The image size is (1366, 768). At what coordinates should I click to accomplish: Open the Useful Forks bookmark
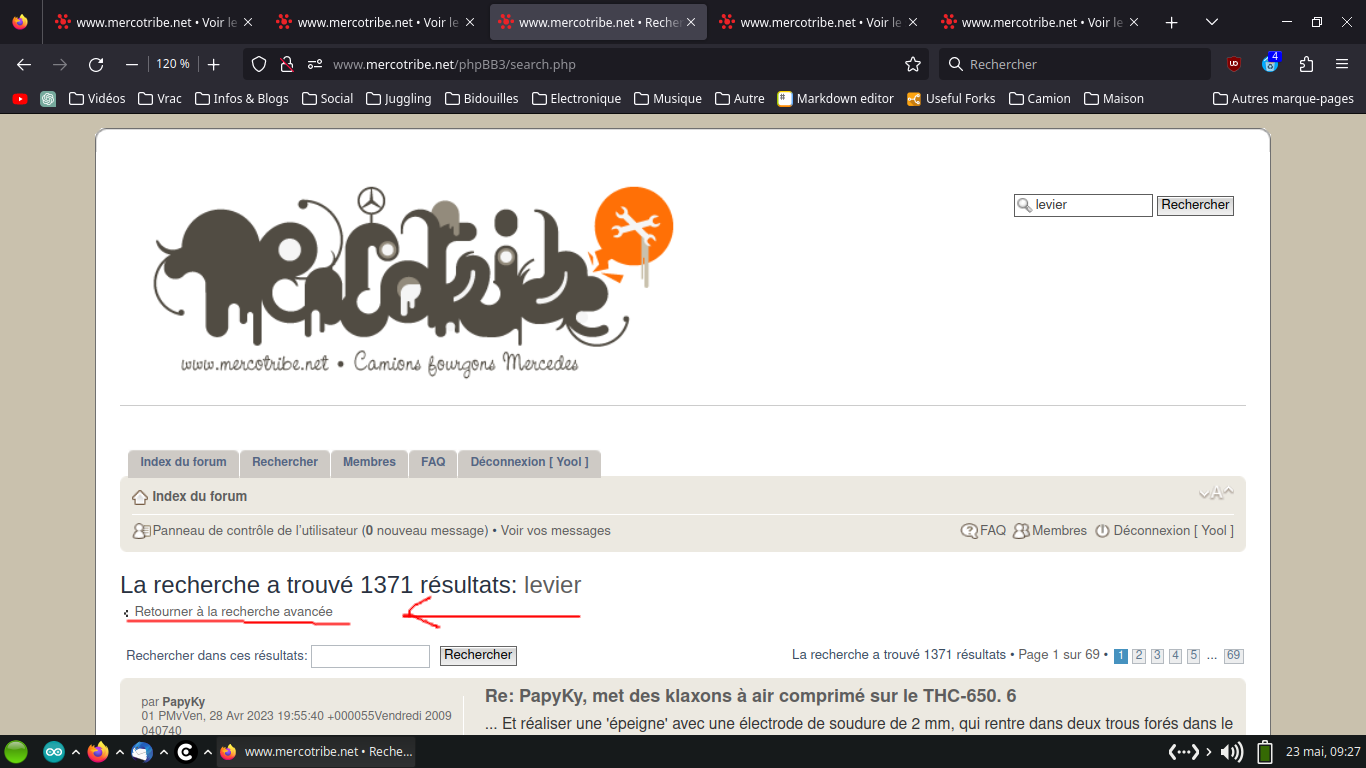[951, 98]
